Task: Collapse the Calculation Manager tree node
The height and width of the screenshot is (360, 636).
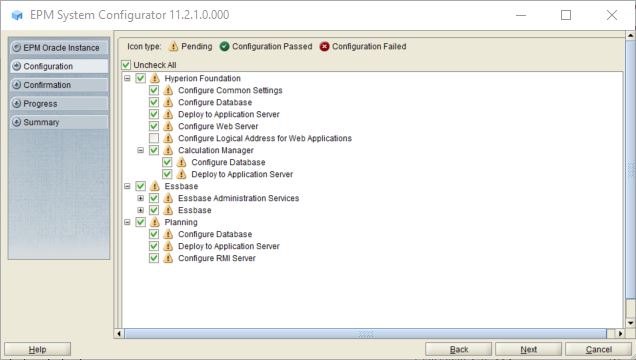Action: (x=140, y=150)
